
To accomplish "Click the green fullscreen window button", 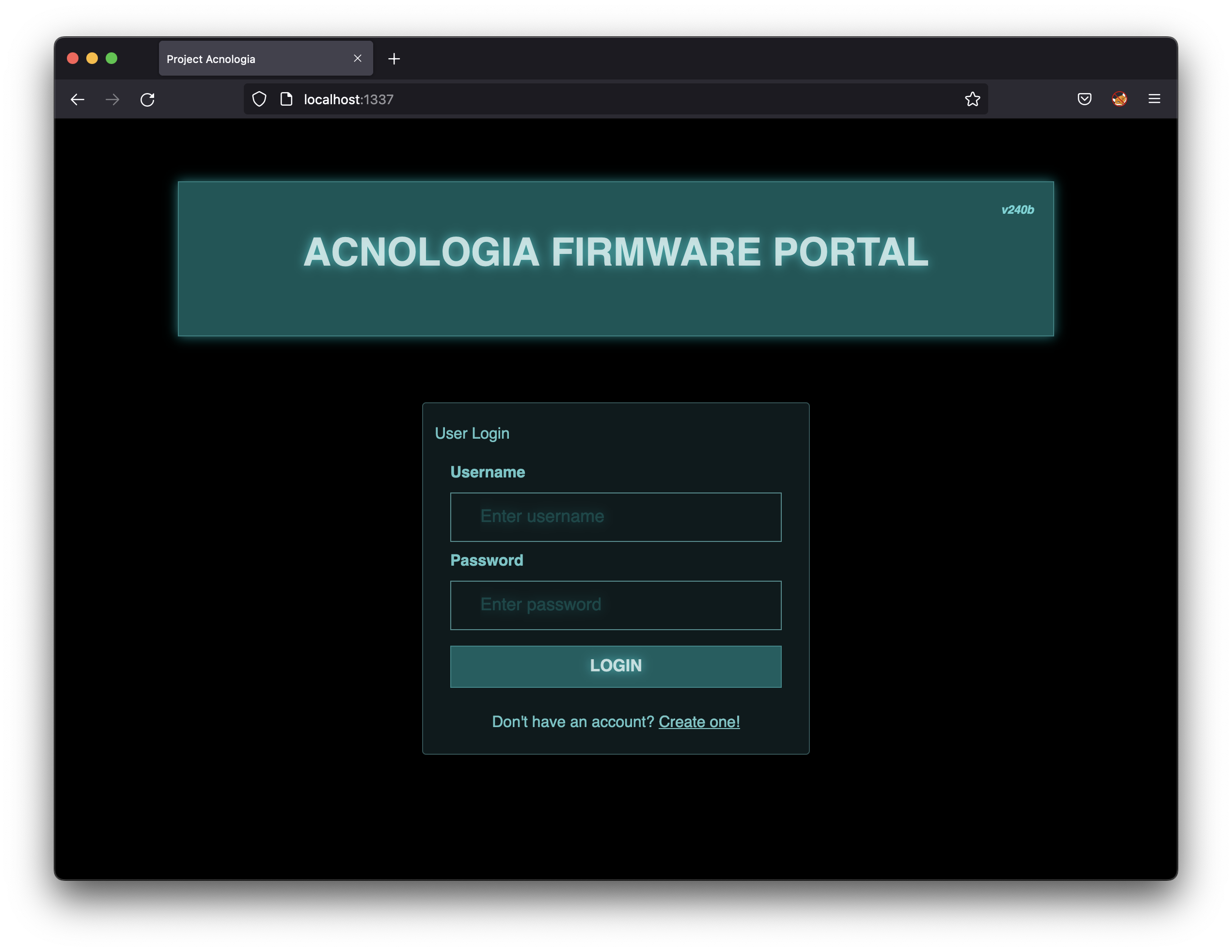I will tap(111, 59).
